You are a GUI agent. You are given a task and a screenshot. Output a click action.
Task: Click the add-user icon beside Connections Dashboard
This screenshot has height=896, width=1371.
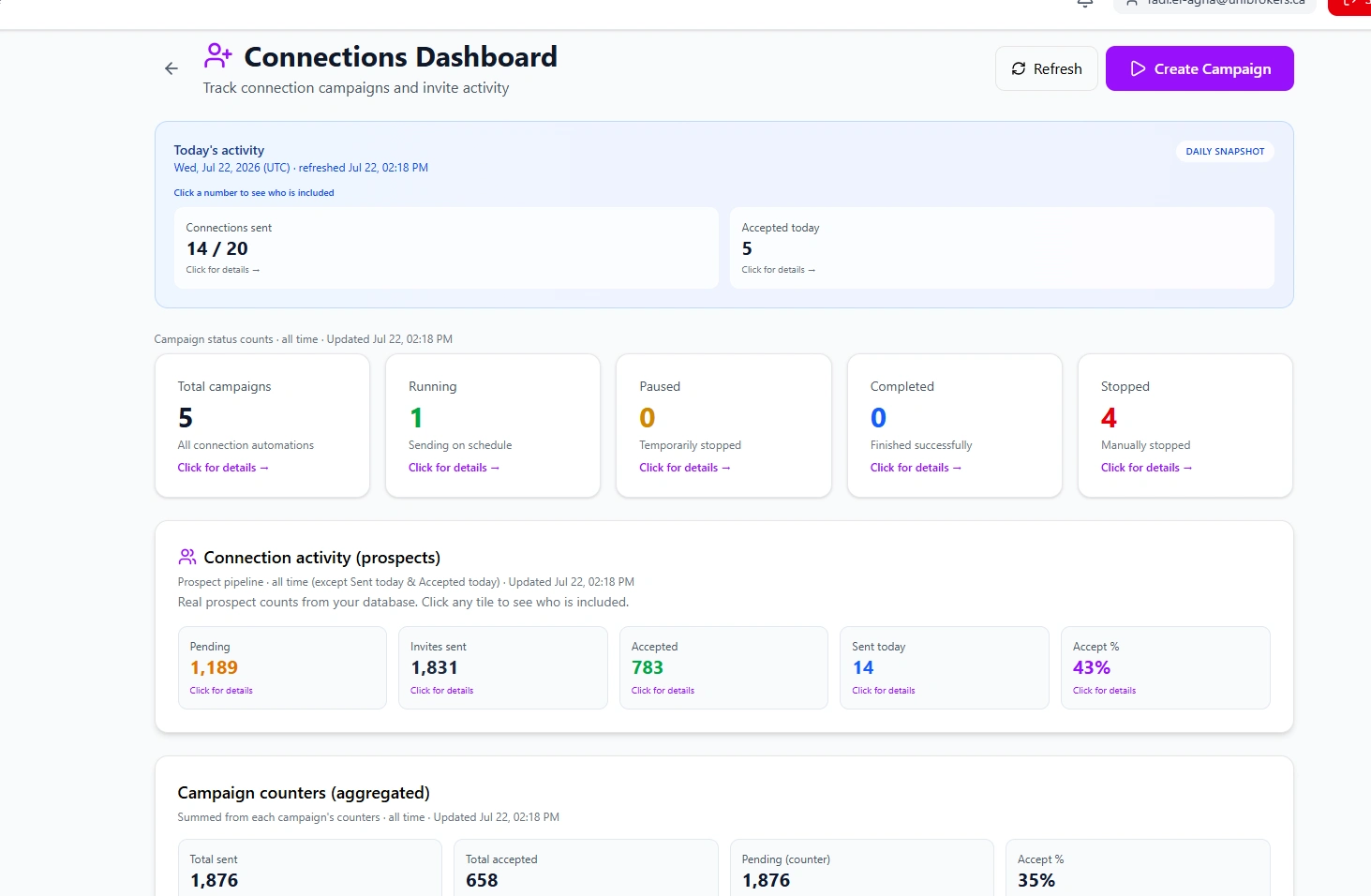click(x=218, y=55)
